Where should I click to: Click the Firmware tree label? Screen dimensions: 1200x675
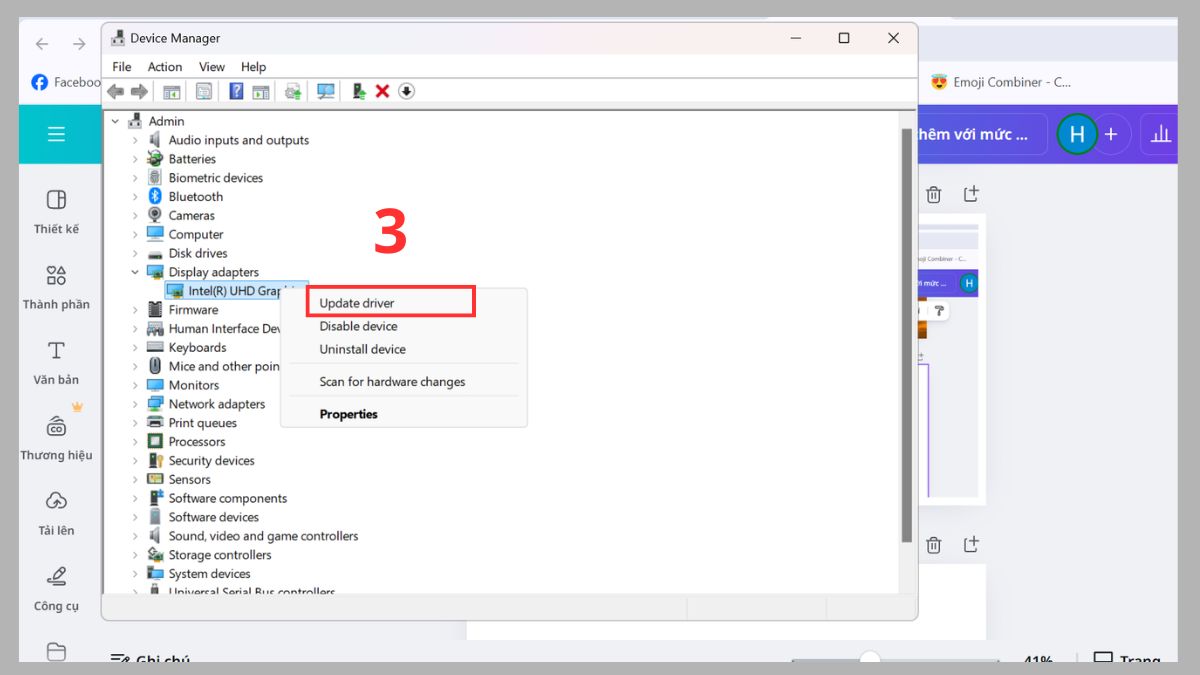(193, 310)
